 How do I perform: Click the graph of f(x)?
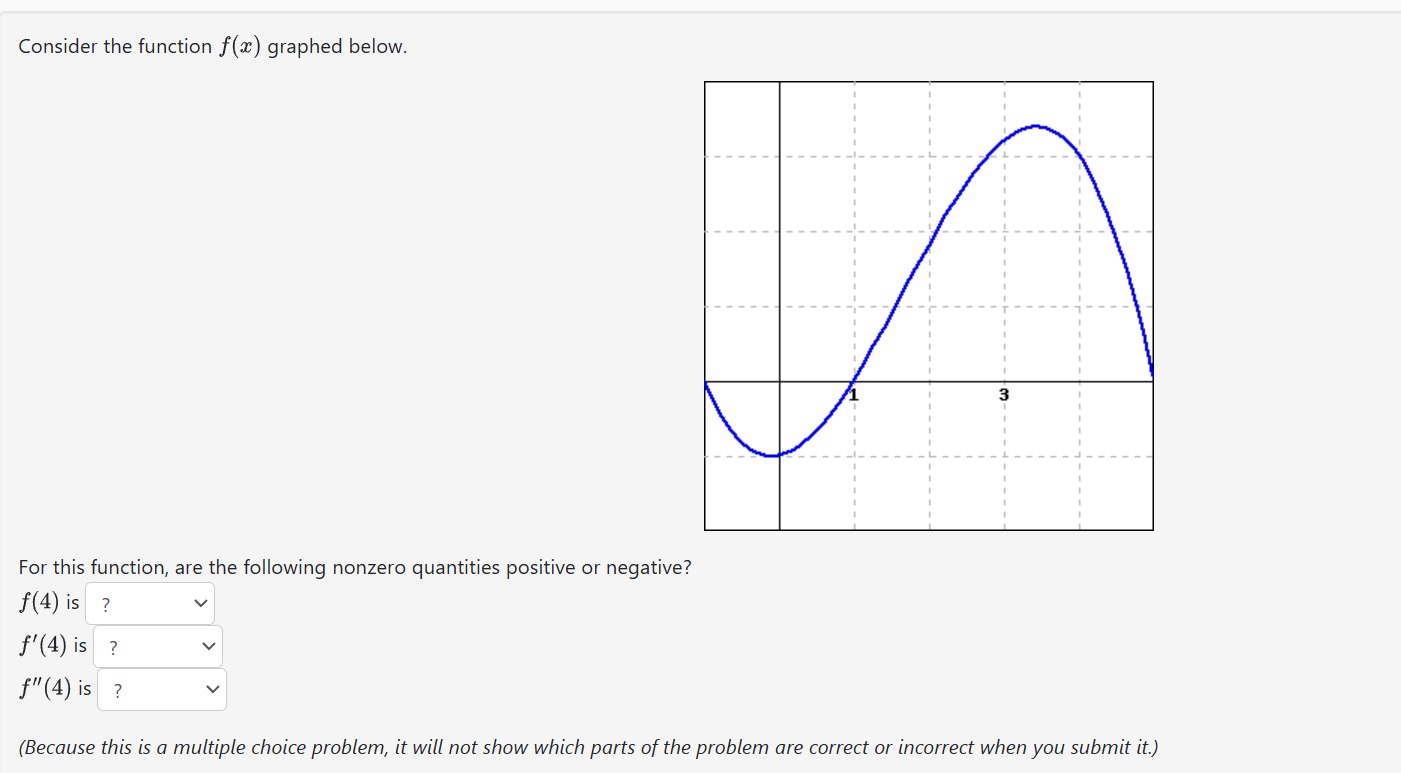pyautogui.click(x=929, y=306)
